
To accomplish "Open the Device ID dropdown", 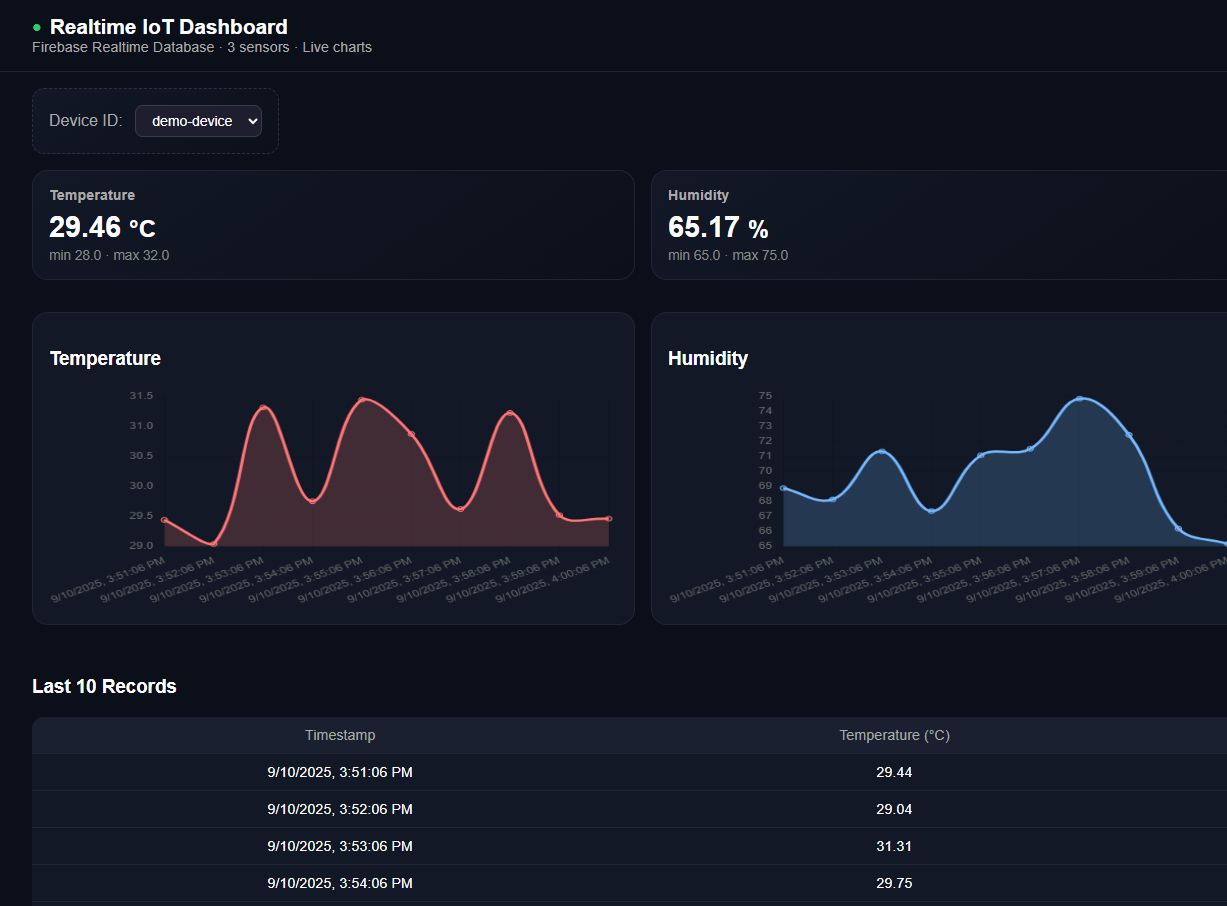I will 198,121.
